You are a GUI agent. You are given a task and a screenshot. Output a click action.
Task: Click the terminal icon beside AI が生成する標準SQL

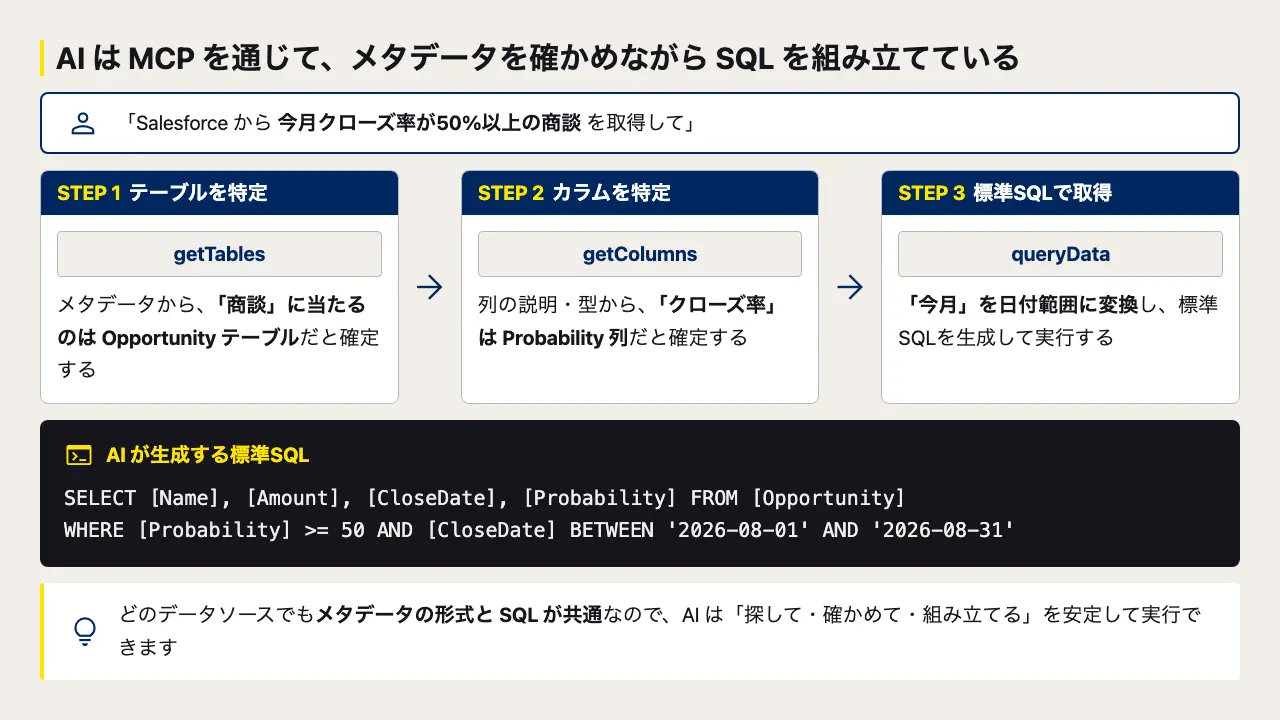click(x=78, y=455)
